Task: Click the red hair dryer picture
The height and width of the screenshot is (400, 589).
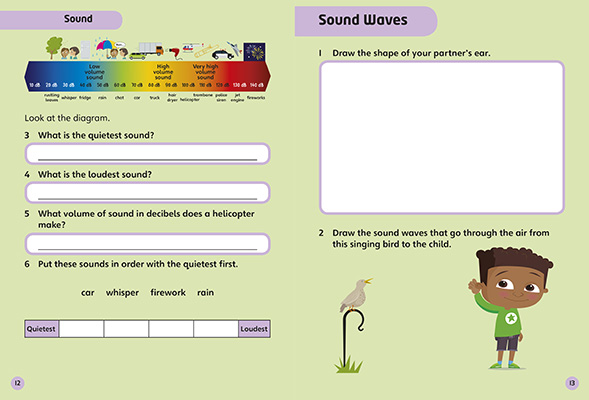Action: (175, 53)
